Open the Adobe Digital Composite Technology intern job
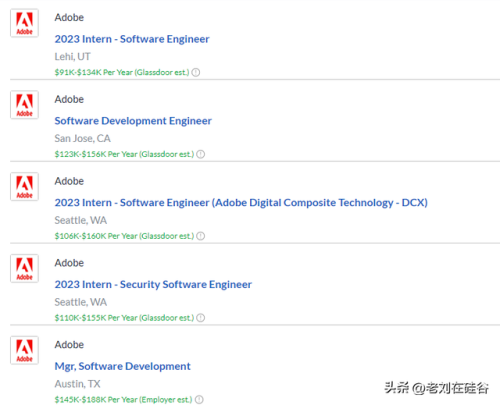Viewport: 500px width, 405px height. (x=241, y=203)
